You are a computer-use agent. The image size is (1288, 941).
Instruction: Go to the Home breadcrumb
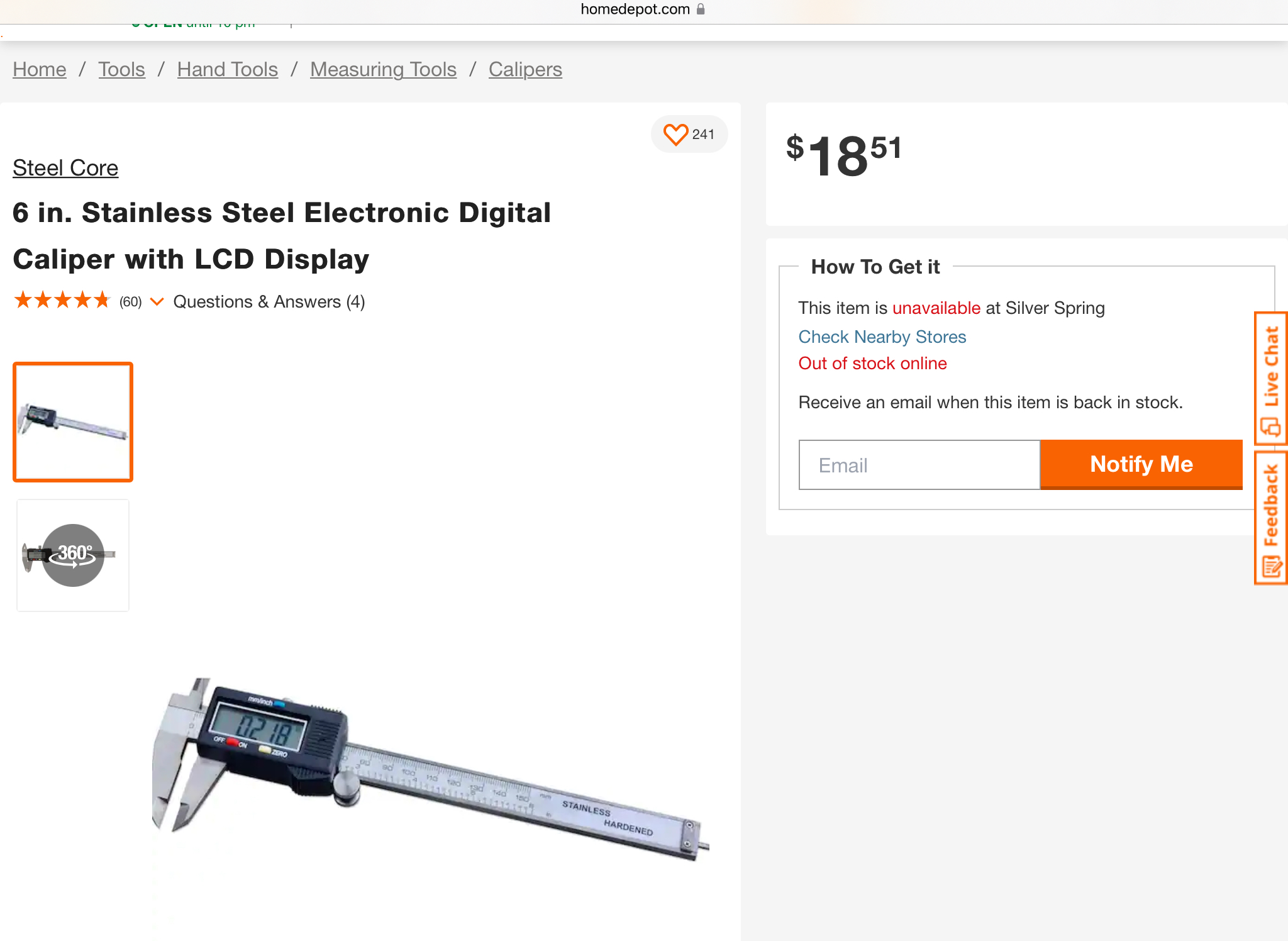click(x=39, y=69)
